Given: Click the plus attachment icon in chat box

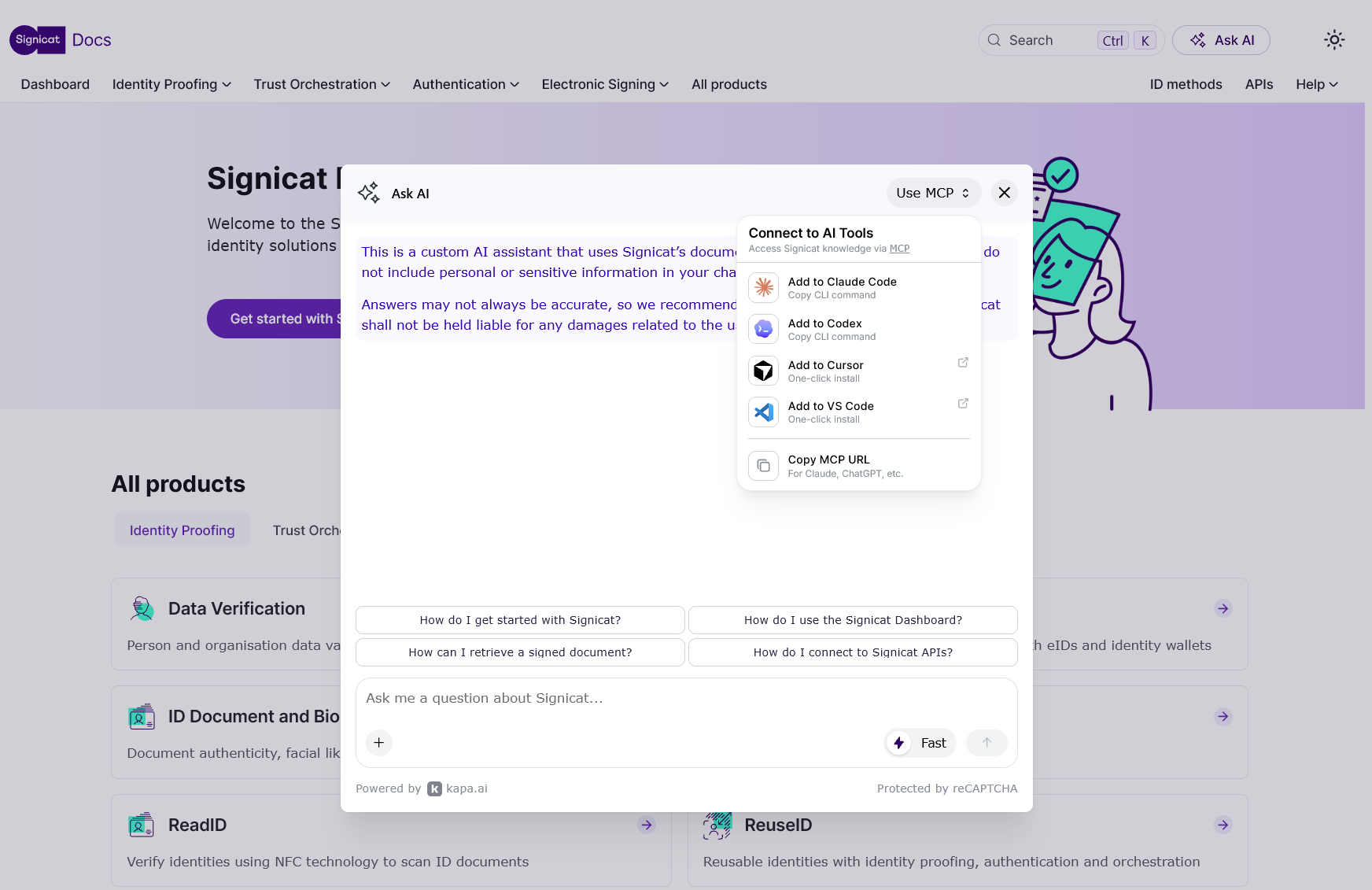Looking at the screenshot, I should coord(379,743).
